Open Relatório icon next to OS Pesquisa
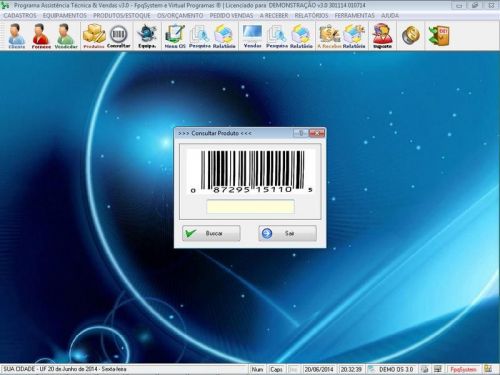This screenshot has height=375, width=500. pos(224,36)
